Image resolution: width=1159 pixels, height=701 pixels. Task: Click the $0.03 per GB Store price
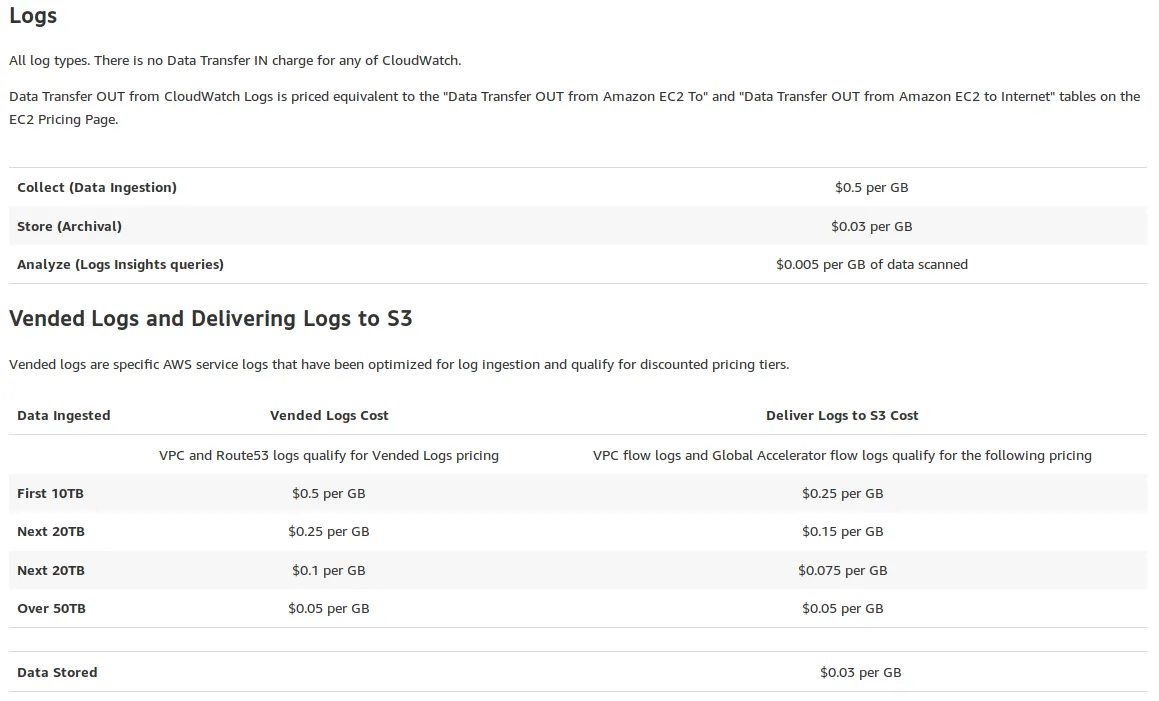point(871,226)
